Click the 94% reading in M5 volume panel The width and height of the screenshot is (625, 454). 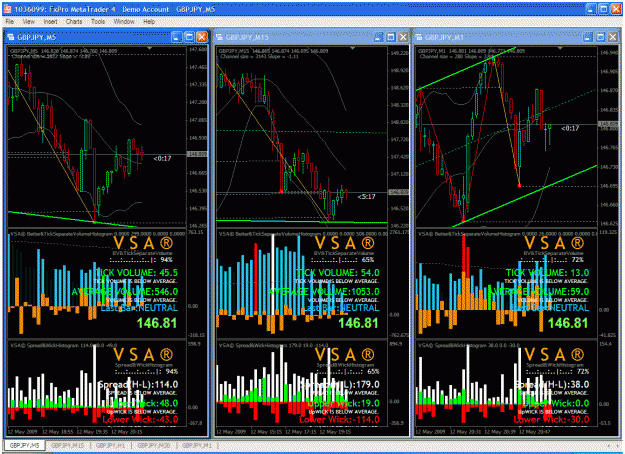[x=166, y=260]
